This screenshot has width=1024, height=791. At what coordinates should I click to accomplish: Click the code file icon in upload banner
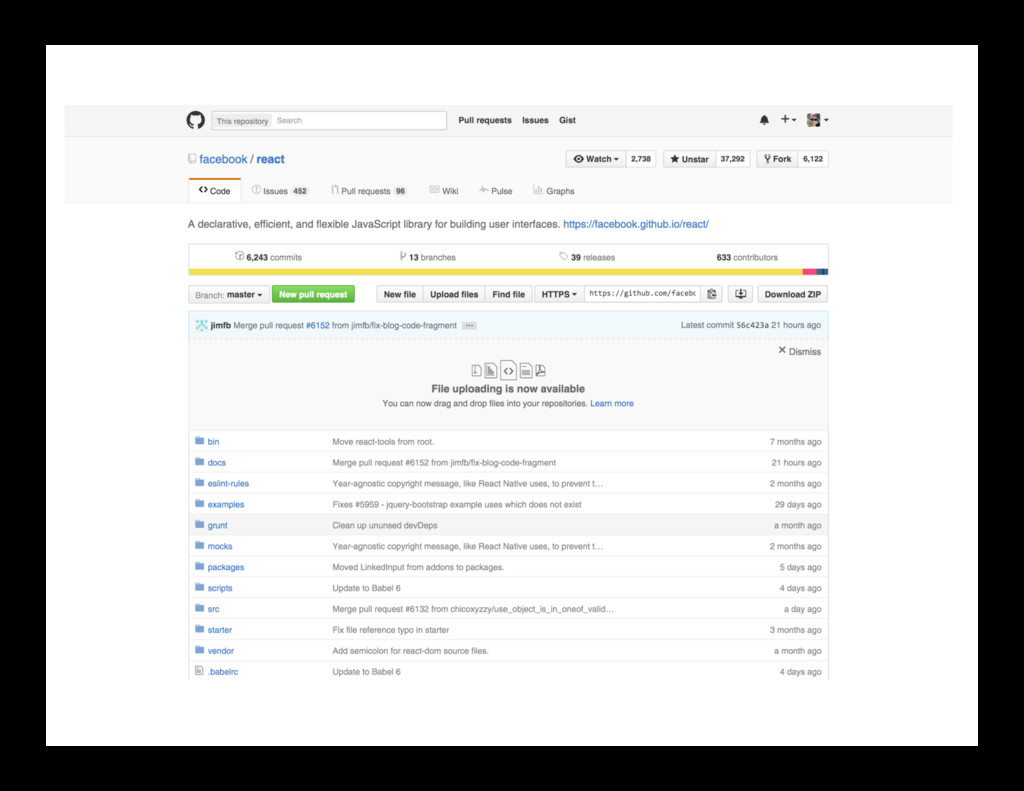(508, 370)
